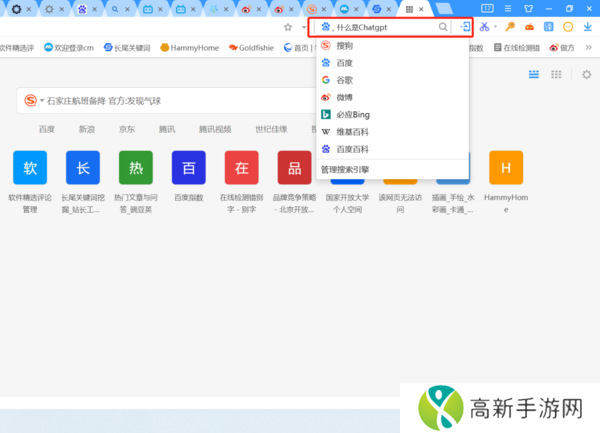The width and height of the screenshot is (600, 433).
Task: Select 谷歌 from the search engine list
Action: click(x=345, y=79)
